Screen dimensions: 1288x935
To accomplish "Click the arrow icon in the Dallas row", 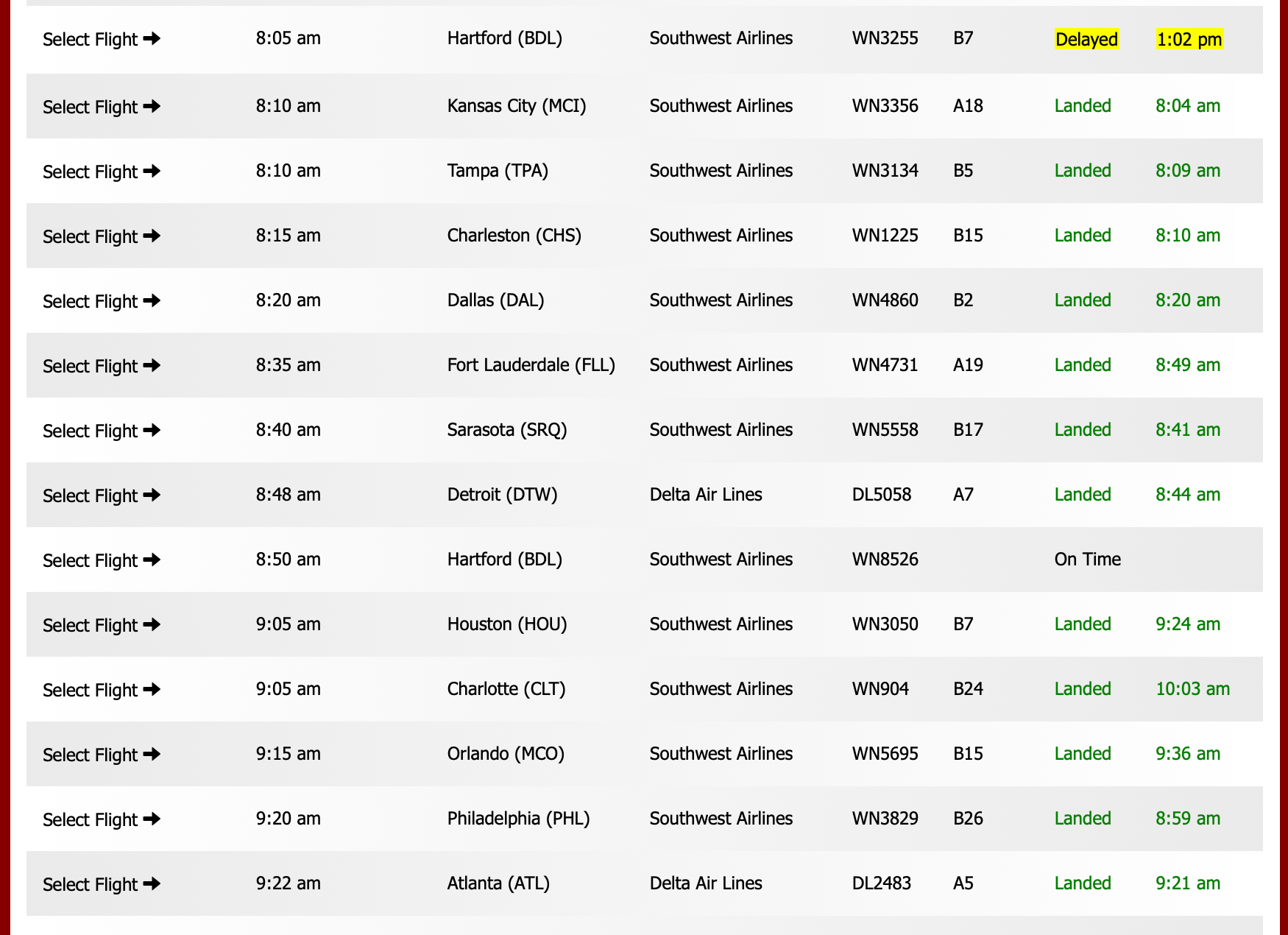I will (152, 300).
